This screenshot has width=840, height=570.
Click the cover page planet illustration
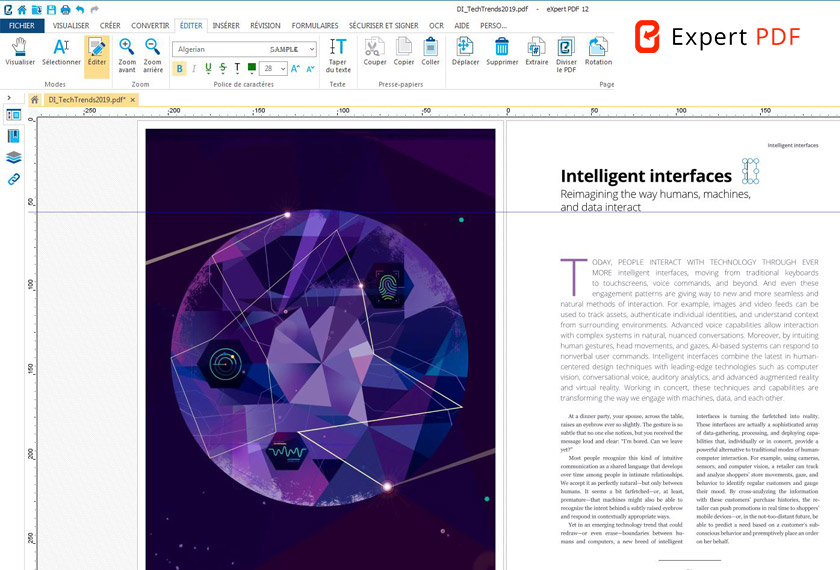tap(320, 358)
